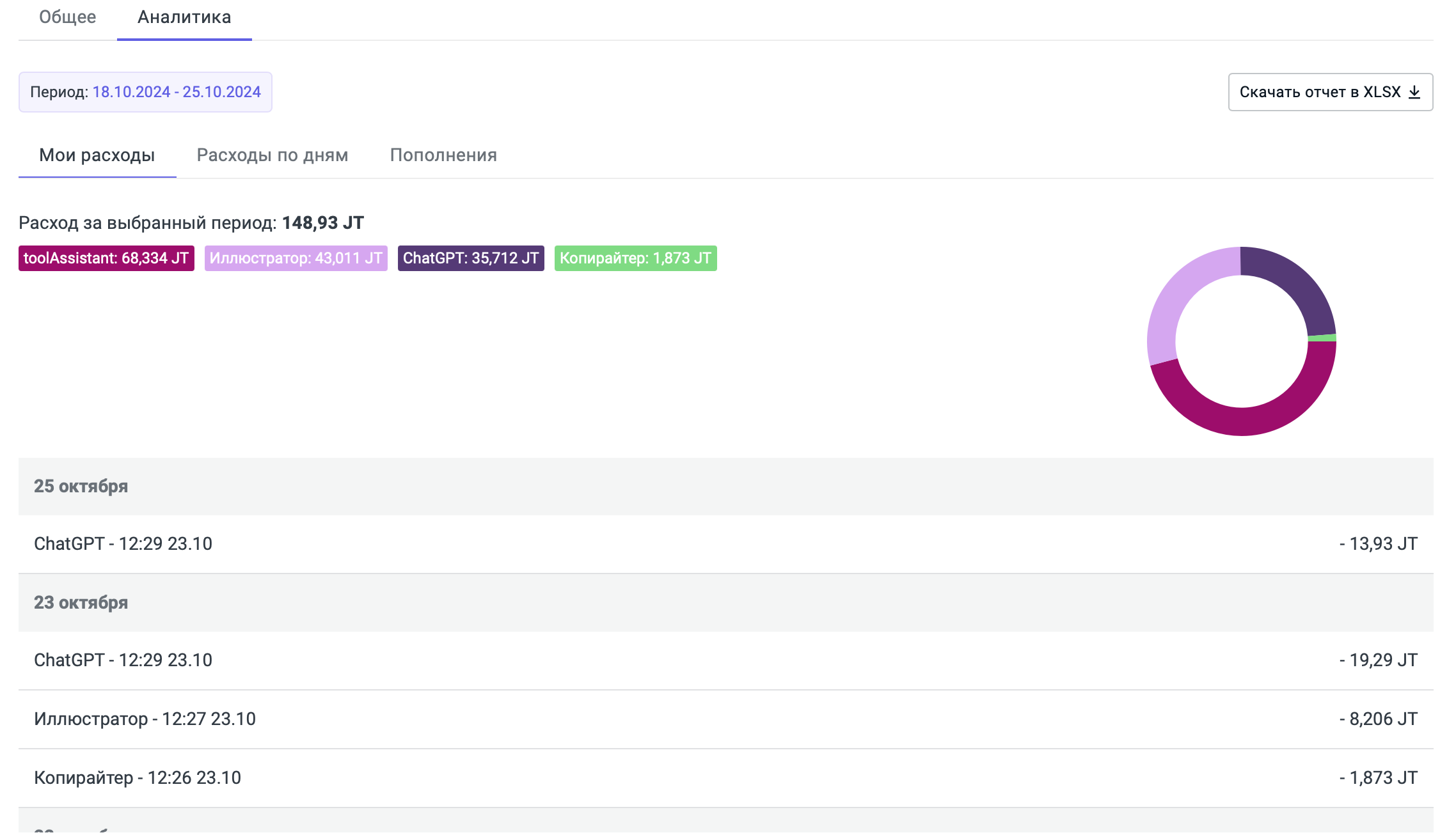Click the ChatGPT 35,712 JT badge
Image resolution: width=1456 pixels, height=835 pixels.
(x=471, y=258)
